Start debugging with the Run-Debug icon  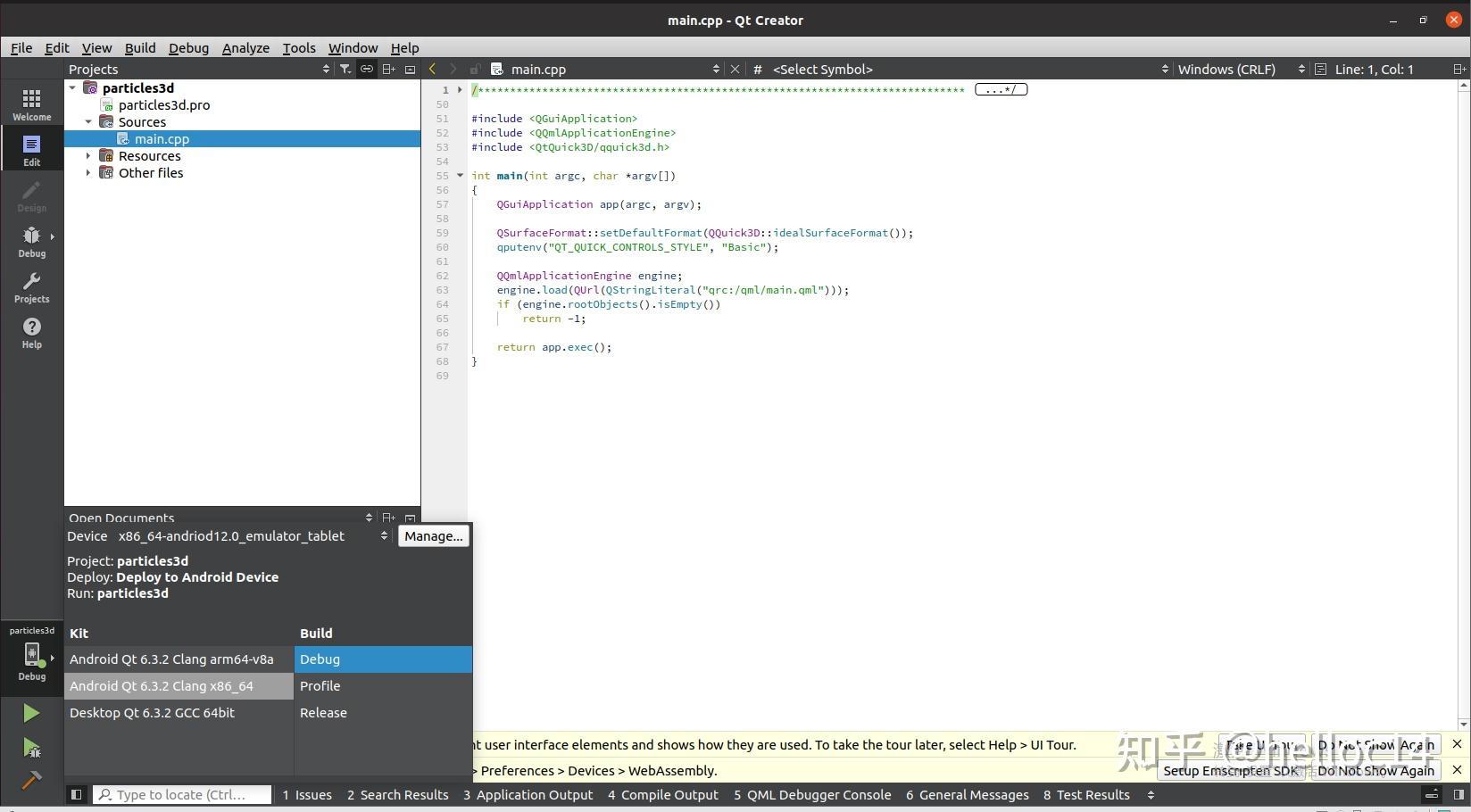pos(31,748)
